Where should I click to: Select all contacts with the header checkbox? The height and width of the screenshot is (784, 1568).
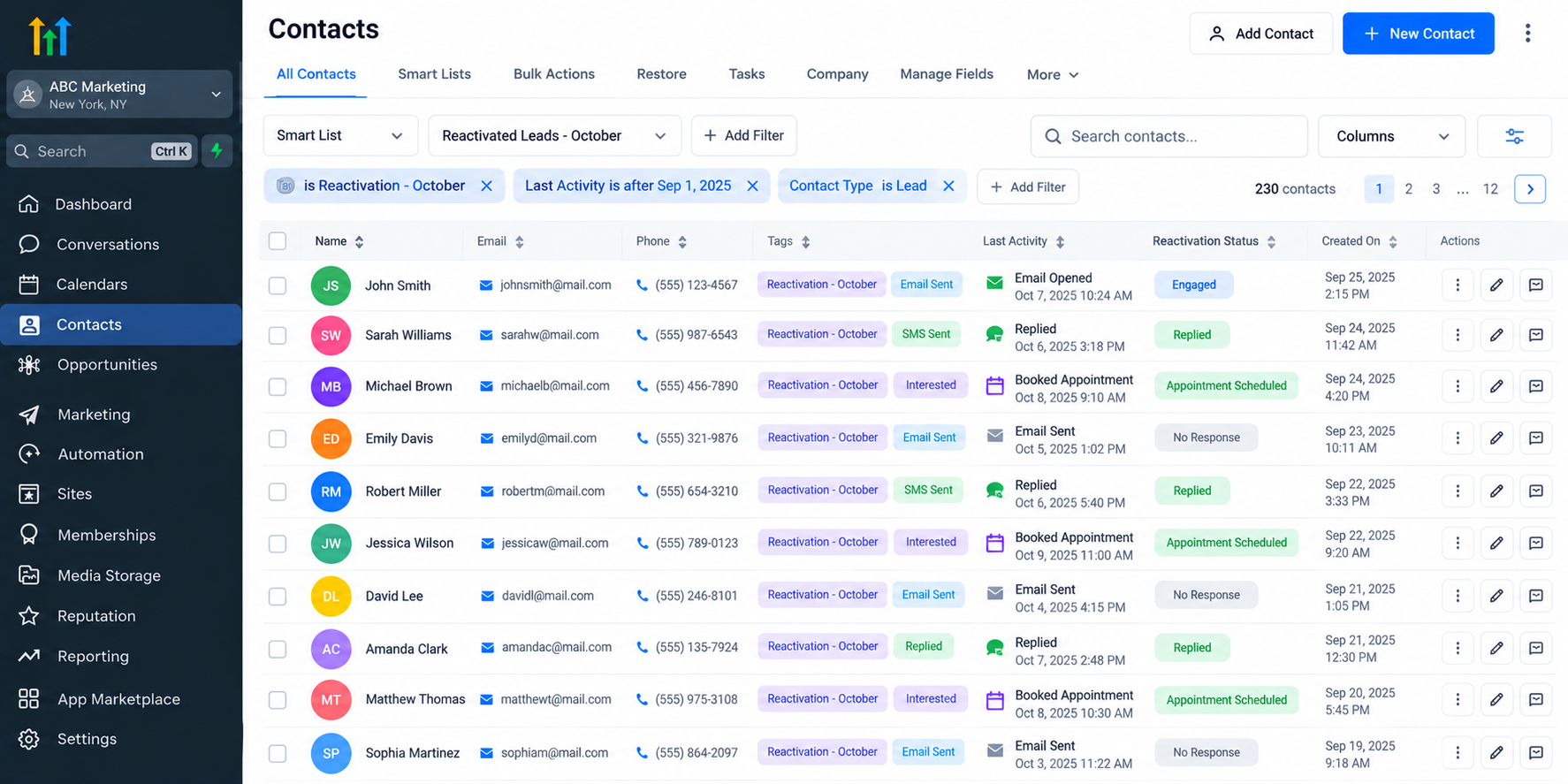(278, 241)
